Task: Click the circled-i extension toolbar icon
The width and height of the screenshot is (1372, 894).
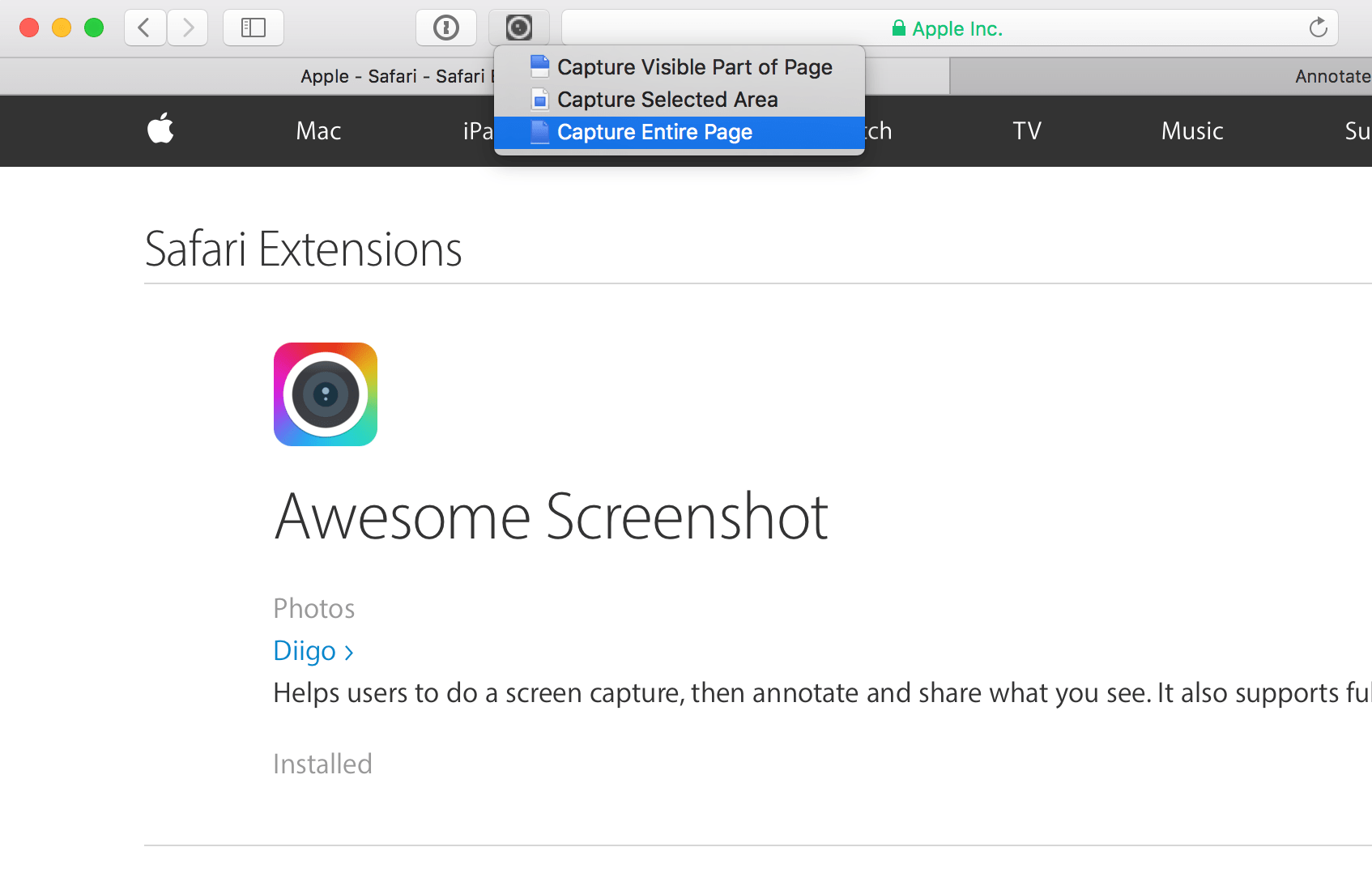Action: [446, 28]
